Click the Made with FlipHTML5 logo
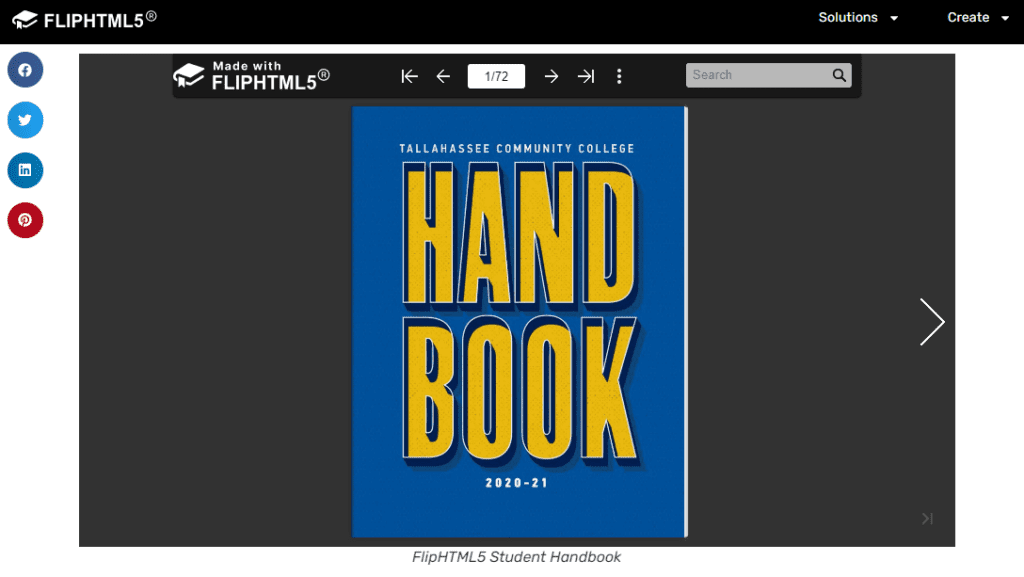The height and width of the screenshot is (577, 1024). click(x=250, y=75)
